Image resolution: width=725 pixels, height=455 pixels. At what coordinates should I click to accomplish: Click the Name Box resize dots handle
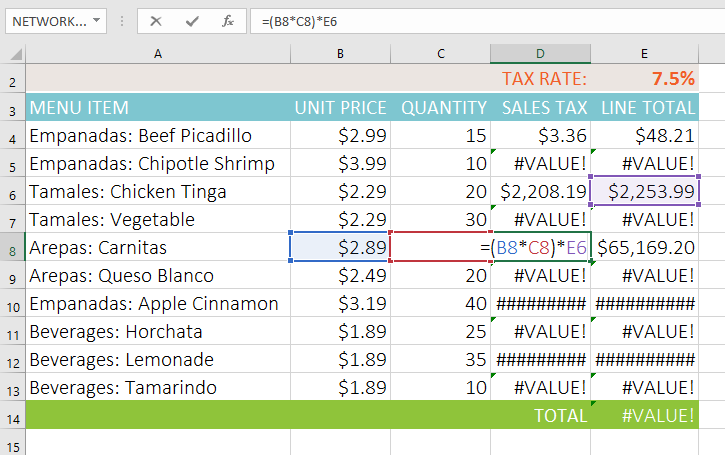click(122, 20)
